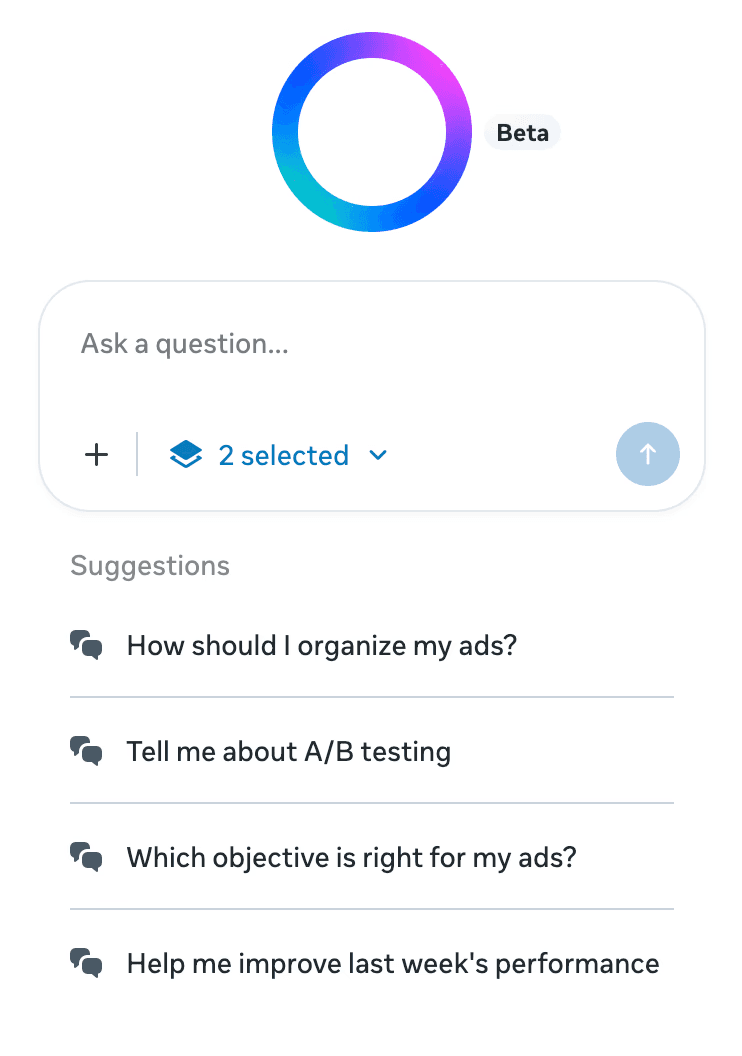
Task: Click the vertical divider beside the plus icon
Action: point(137,455)
